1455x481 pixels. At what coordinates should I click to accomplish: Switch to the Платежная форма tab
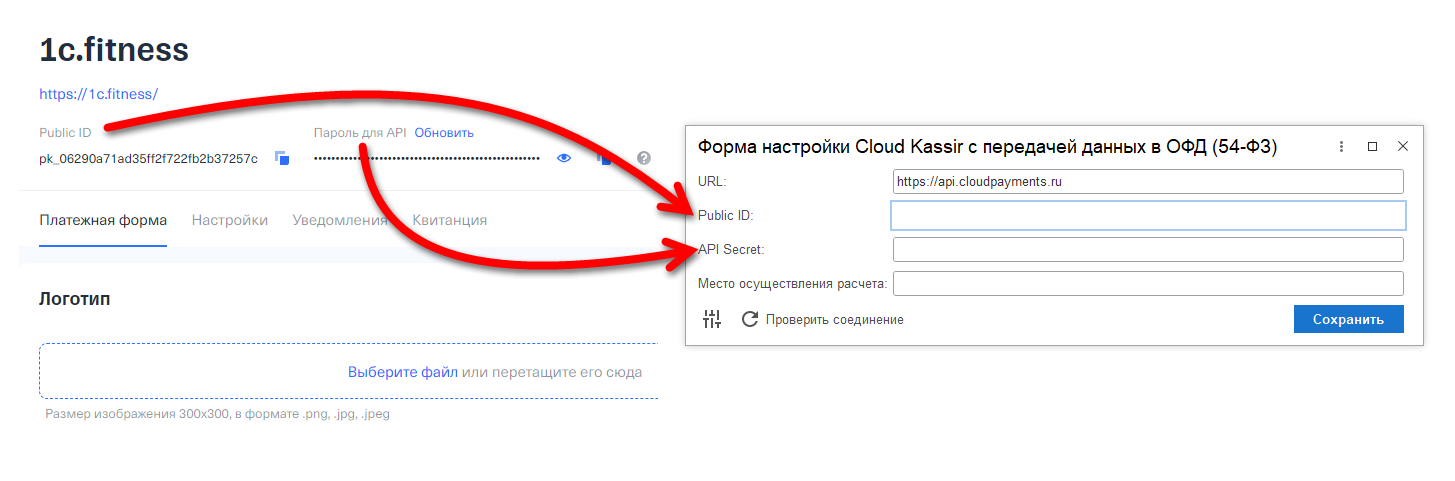point(103,220)
